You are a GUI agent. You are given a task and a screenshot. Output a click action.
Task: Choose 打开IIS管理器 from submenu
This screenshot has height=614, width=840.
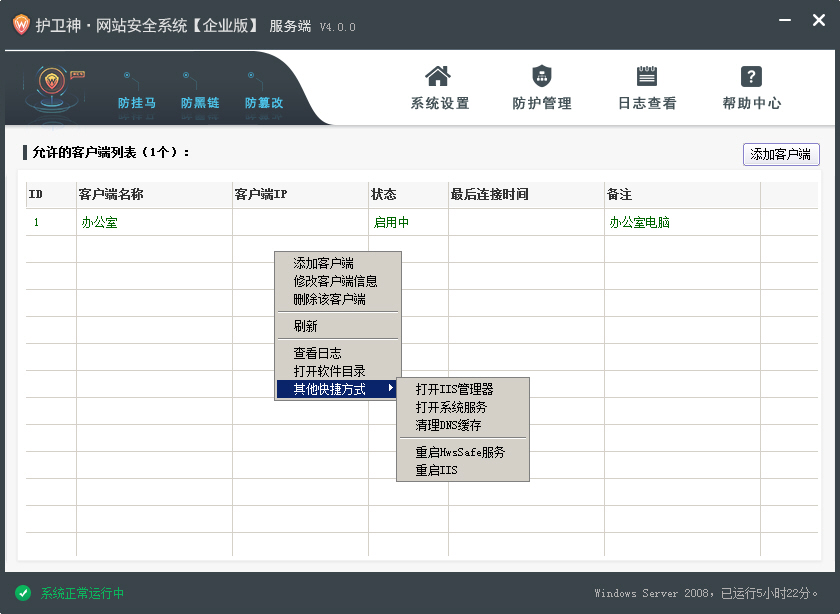pyautogui.click(x=454, y=389)
